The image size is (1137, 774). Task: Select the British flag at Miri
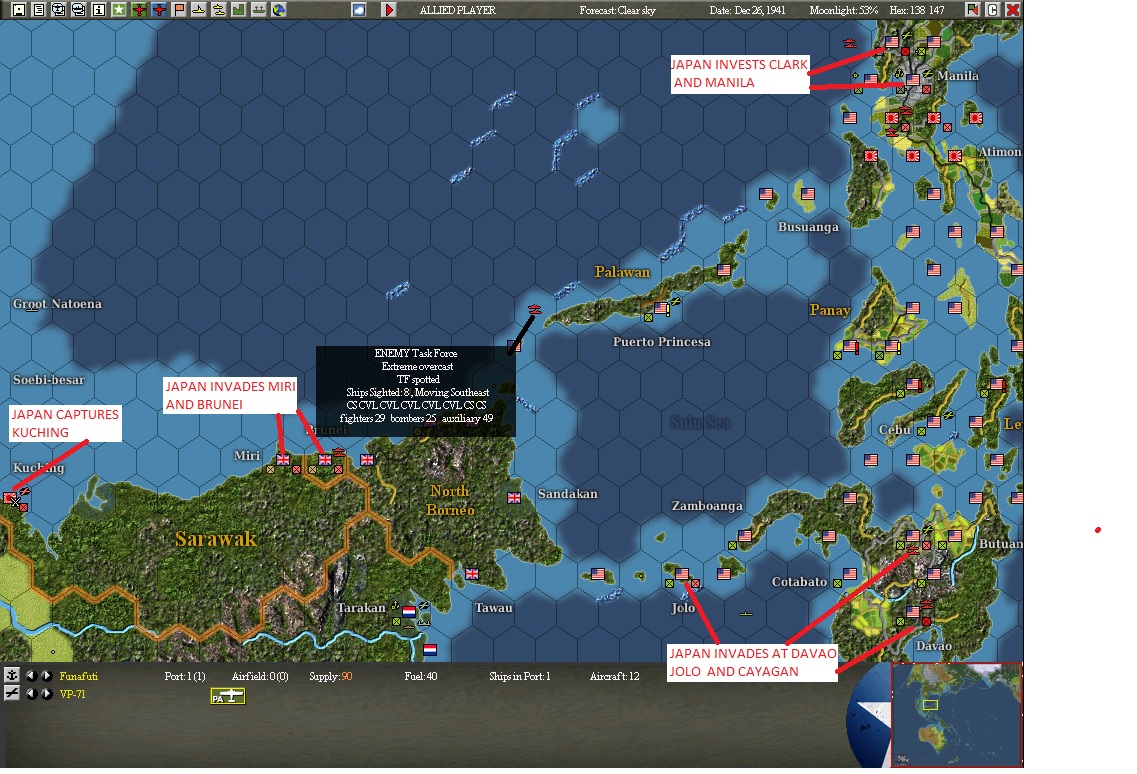tap(283, 459)
